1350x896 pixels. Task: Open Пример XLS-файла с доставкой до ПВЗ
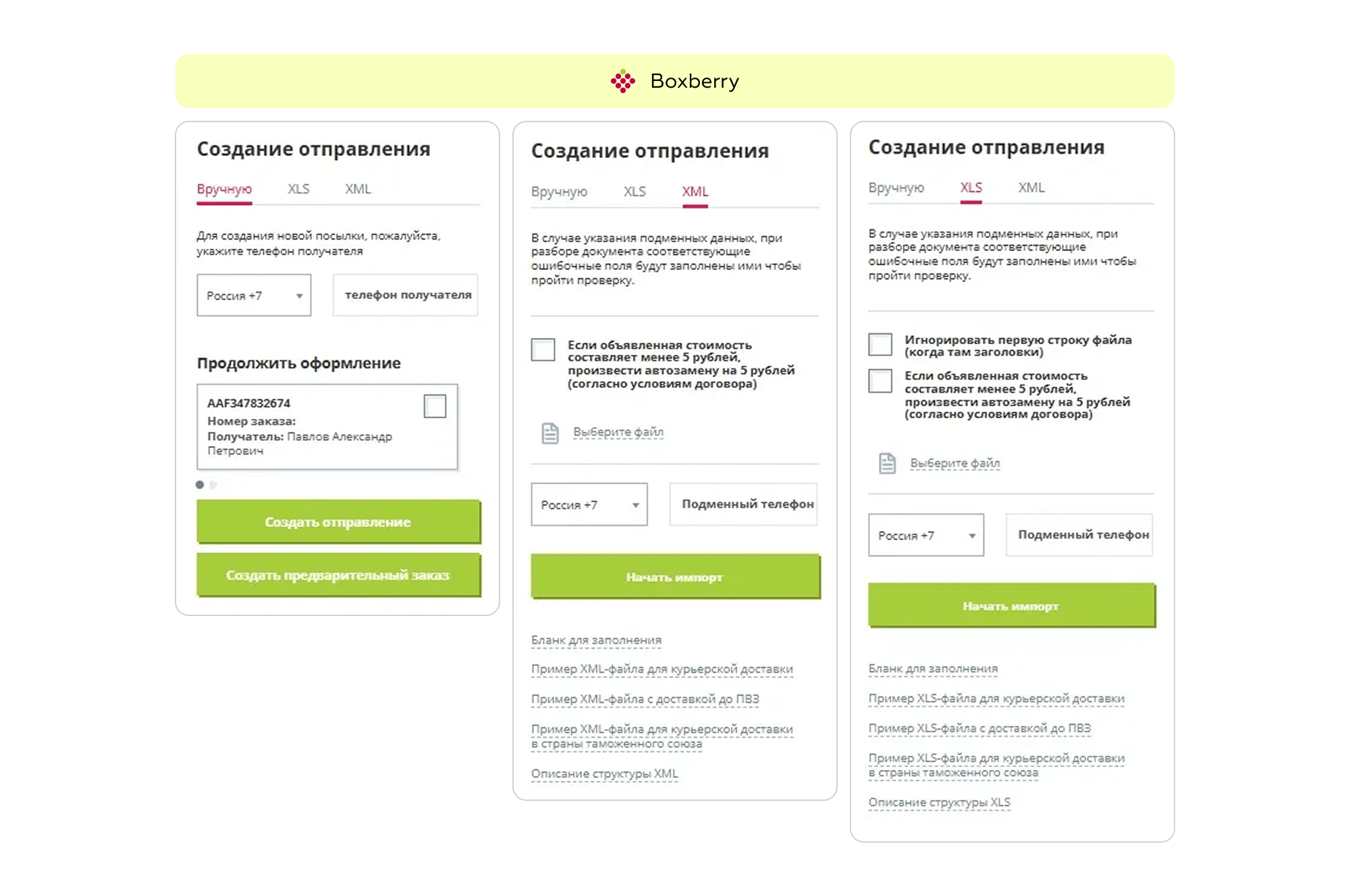[x=979, y=728]
